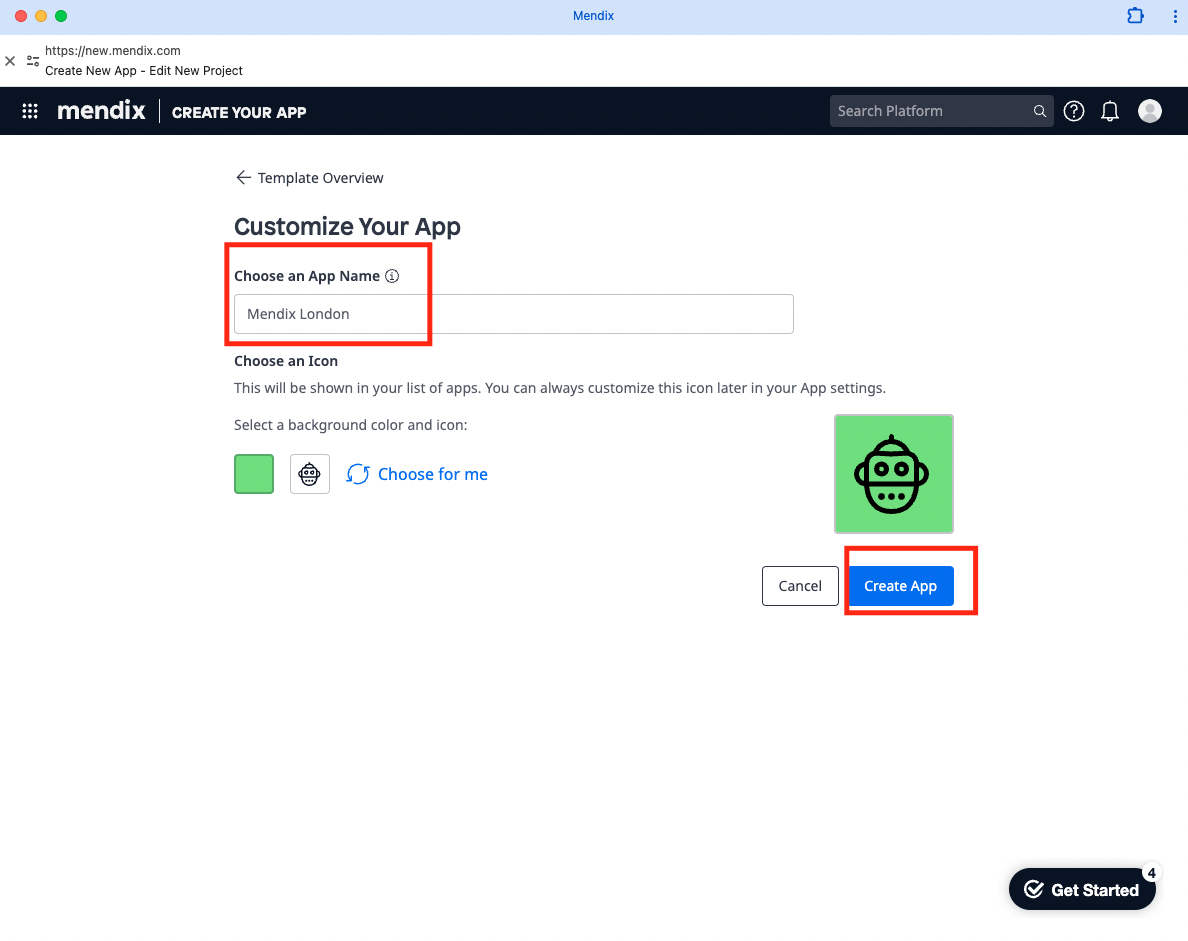Click the Choose an Icon label

[x=286, y=361]
